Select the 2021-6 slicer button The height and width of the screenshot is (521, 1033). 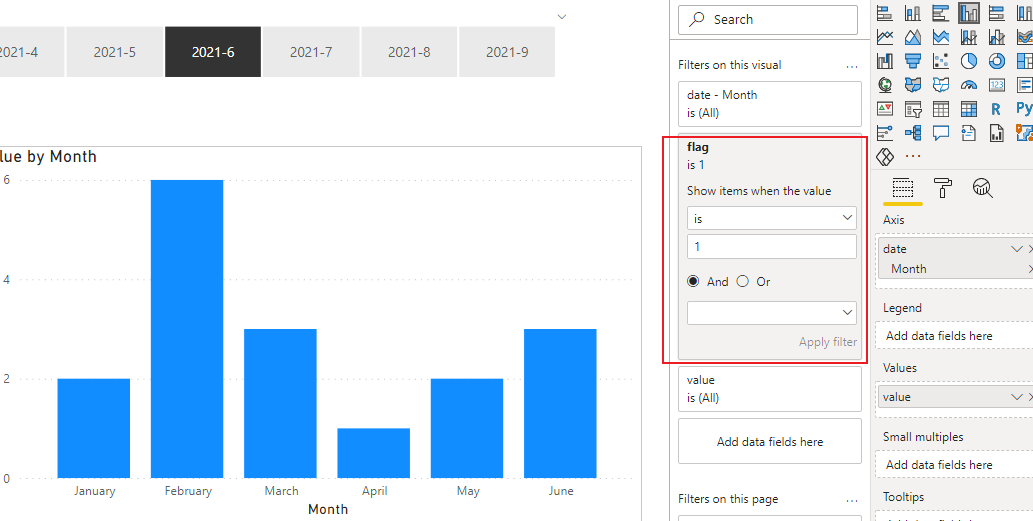(x=213, y=52)
